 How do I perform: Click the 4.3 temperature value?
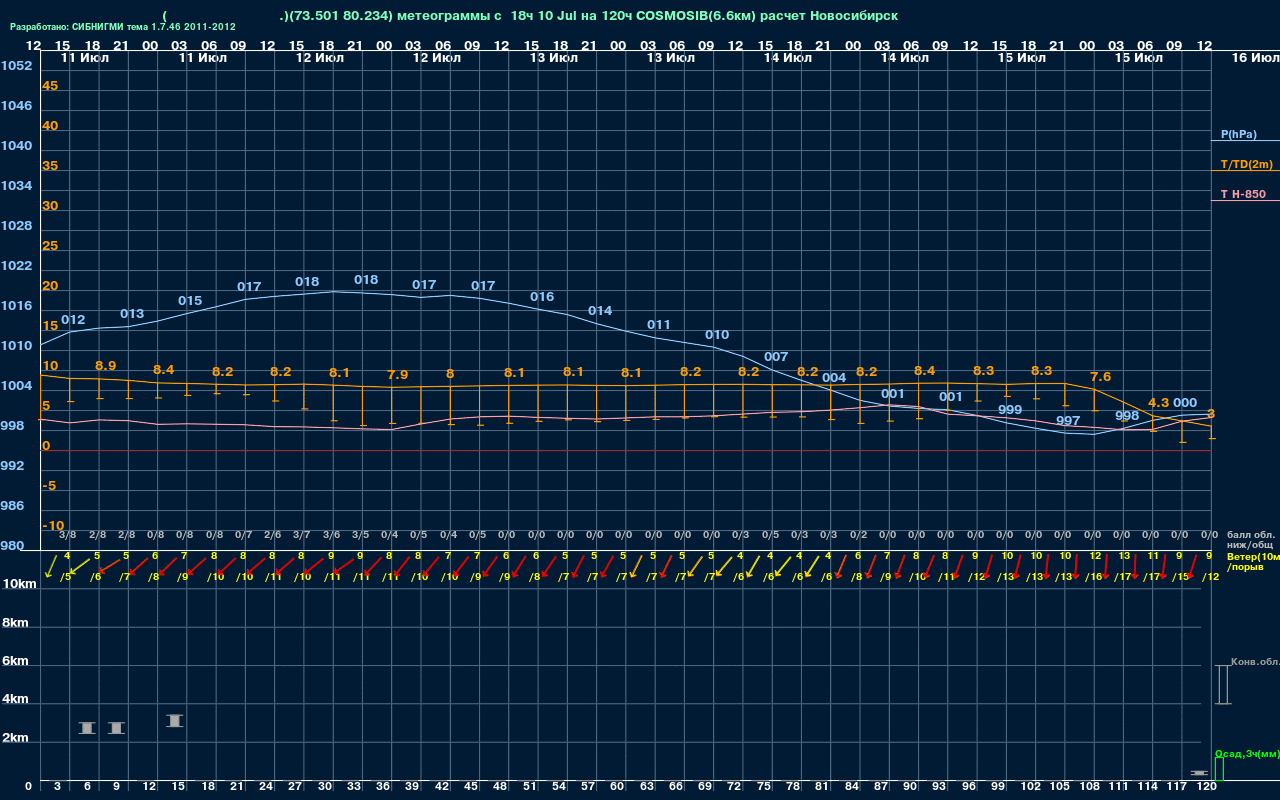[x=1158, y=403]
